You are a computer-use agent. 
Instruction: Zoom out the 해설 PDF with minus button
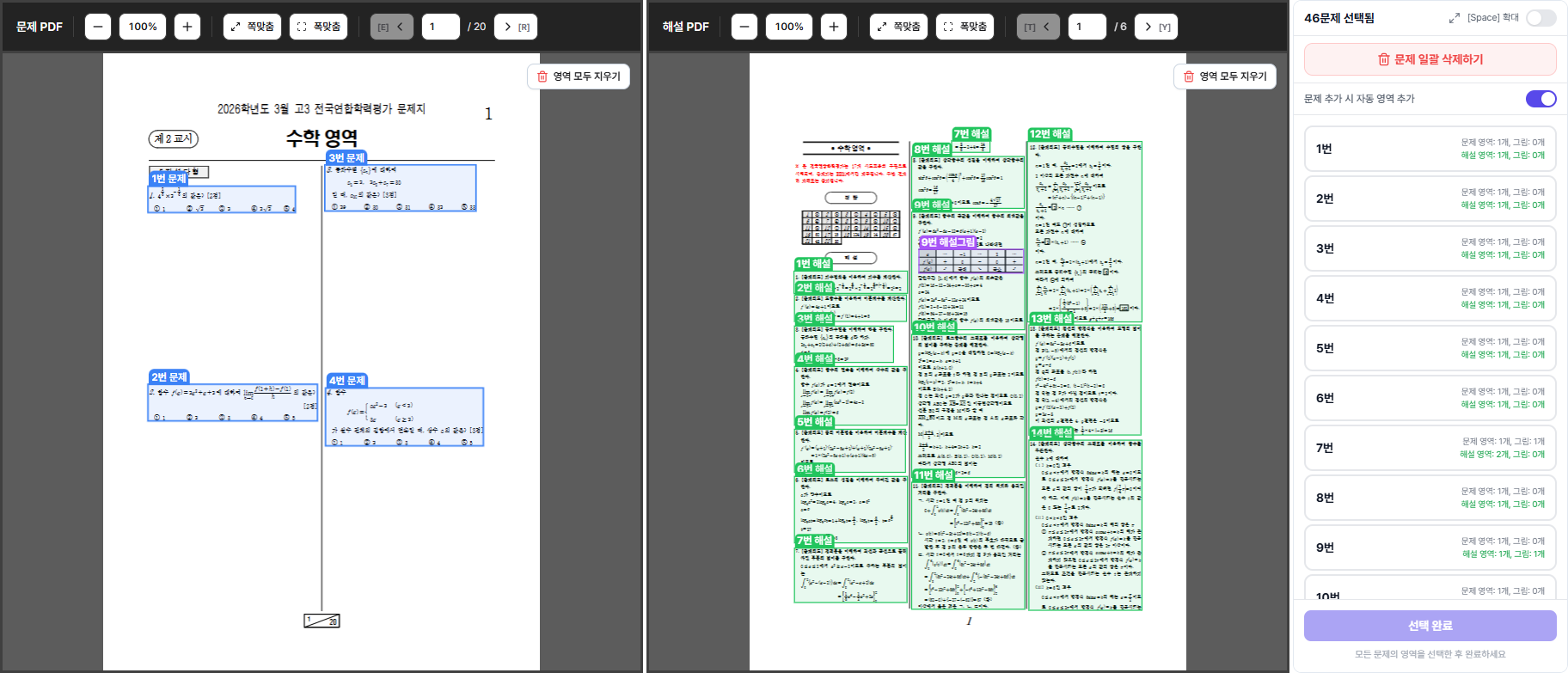coord(744,27)
